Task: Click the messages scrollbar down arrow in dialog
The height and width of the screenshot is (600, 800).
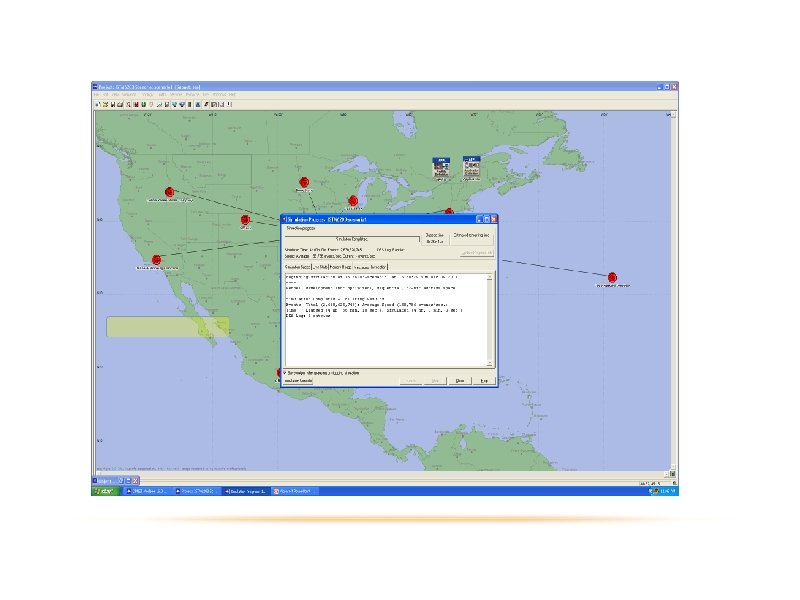Action: [489, 363]
